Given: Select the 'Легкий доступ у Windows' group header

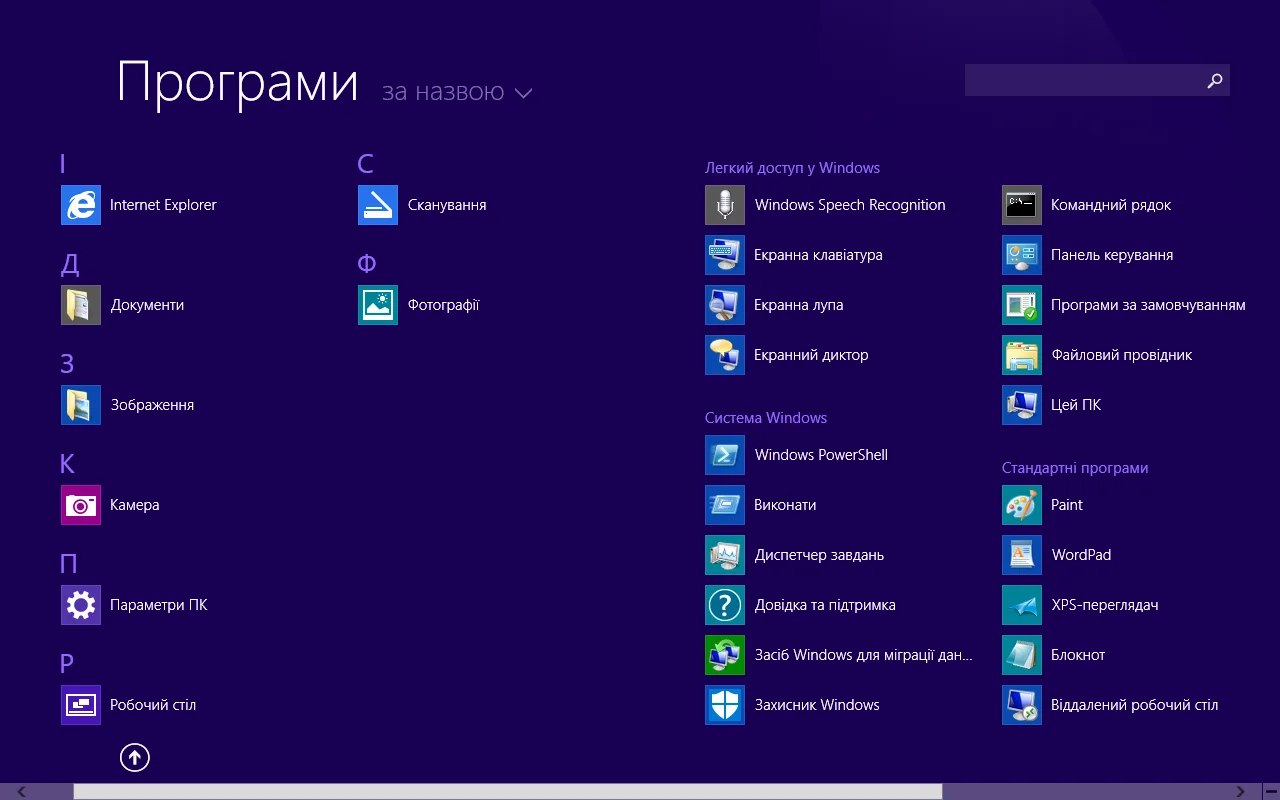Looking at the screenshot, I should [x=792, y=168].
